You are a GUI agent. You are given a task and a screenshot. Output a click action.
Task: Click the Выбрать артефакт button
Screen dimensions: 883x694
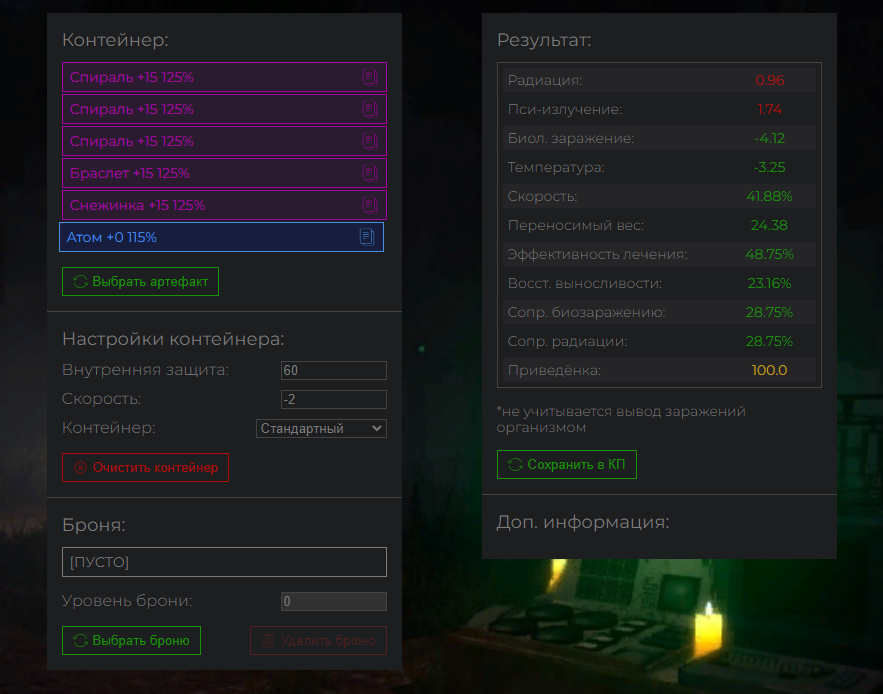point(140,282)
